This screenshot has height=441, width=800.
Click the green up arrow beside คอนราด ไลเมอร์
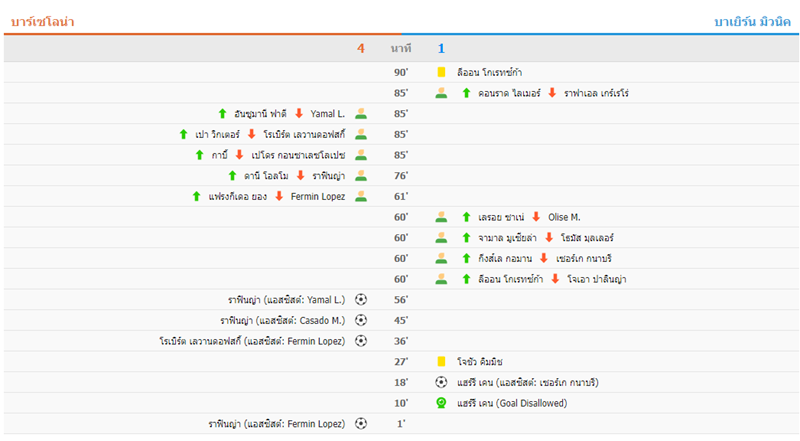point(466,93)
